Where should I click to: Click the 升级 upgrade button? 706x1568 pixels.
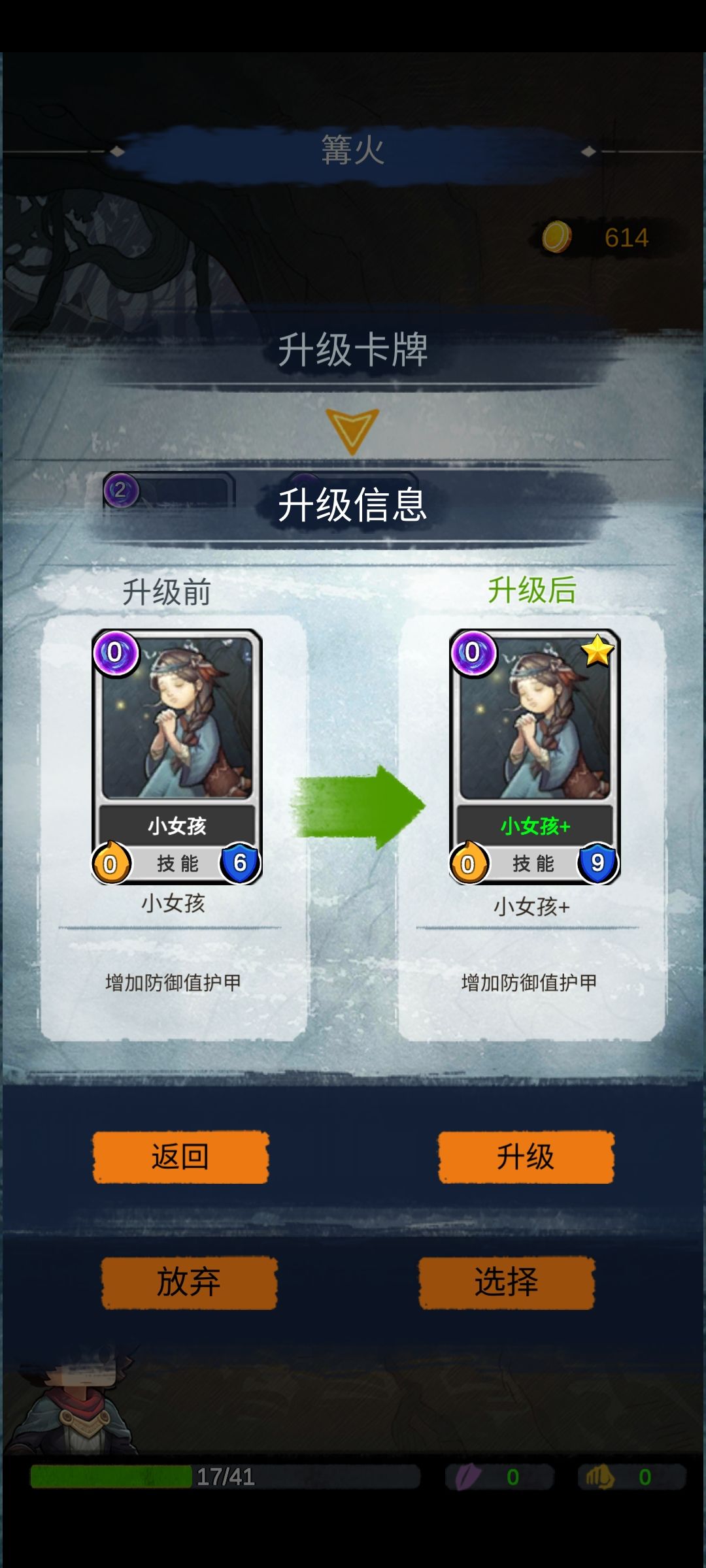click(x=526, y=1157)
